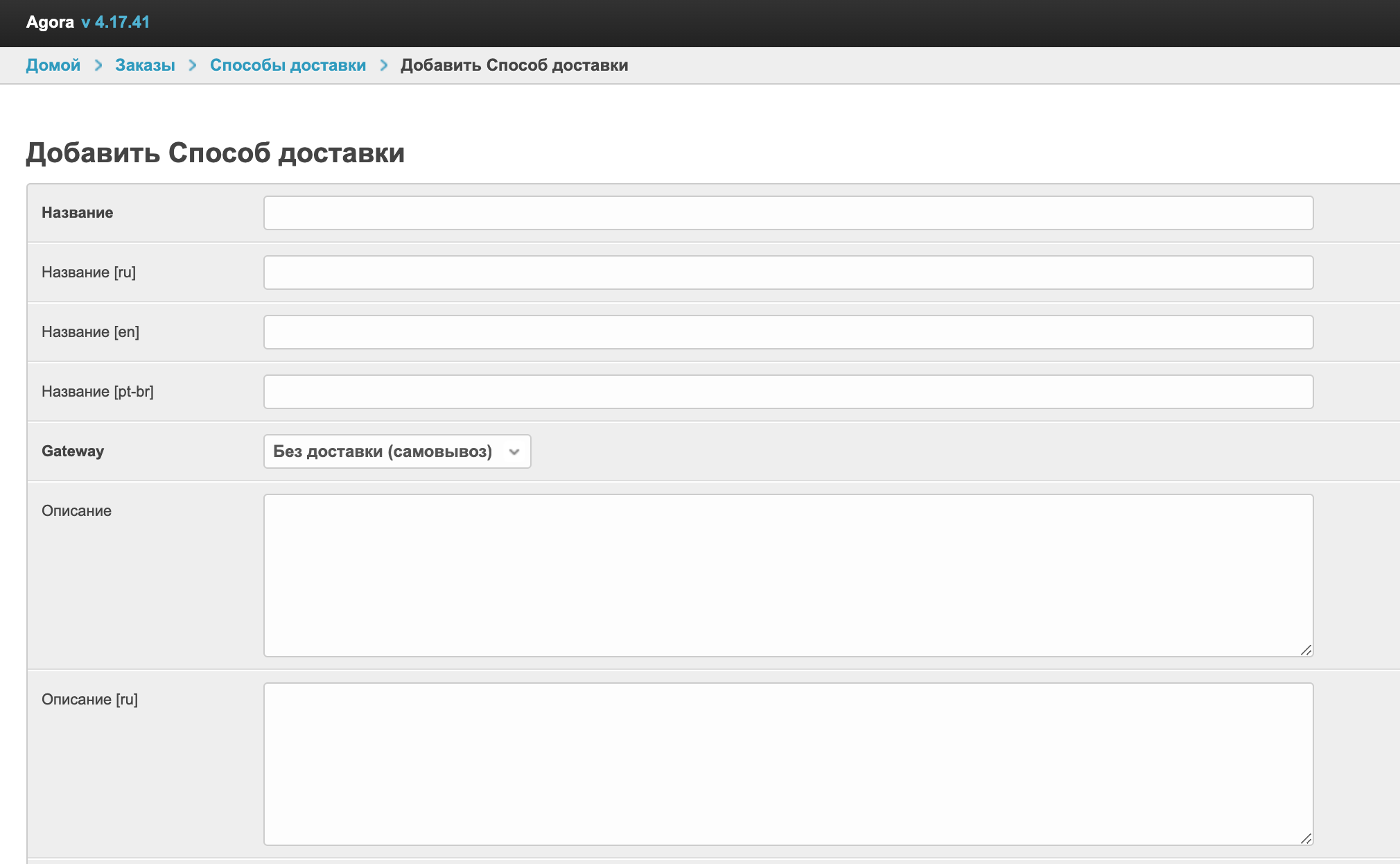Click resize handle of Описание [ru] textarea
The height and width of the screenshot is (864, 1400).
click(x=1306, y=838)
